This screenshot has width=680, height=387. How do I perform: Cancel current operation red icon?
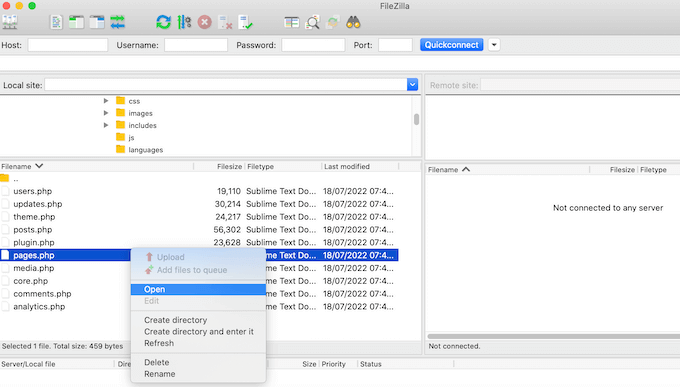point(205,22)
